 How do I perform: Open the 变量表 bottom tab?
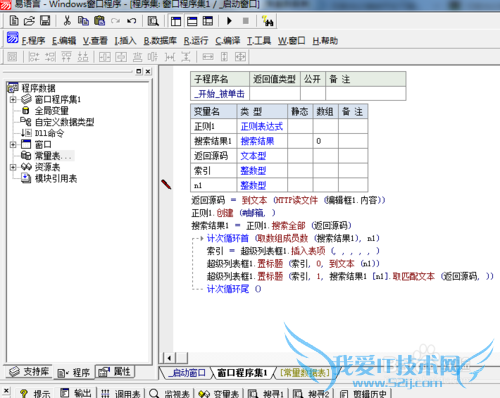pos(218,394)
